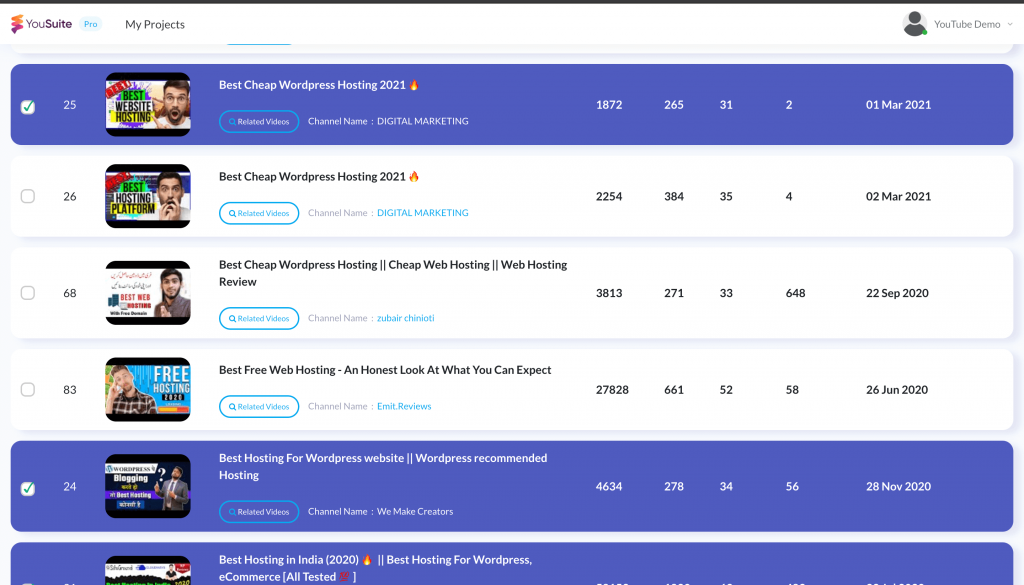The width and height of the screenshot is (1024, 585).
Task: Check the checkbox for video row 26
Action: 28,196
